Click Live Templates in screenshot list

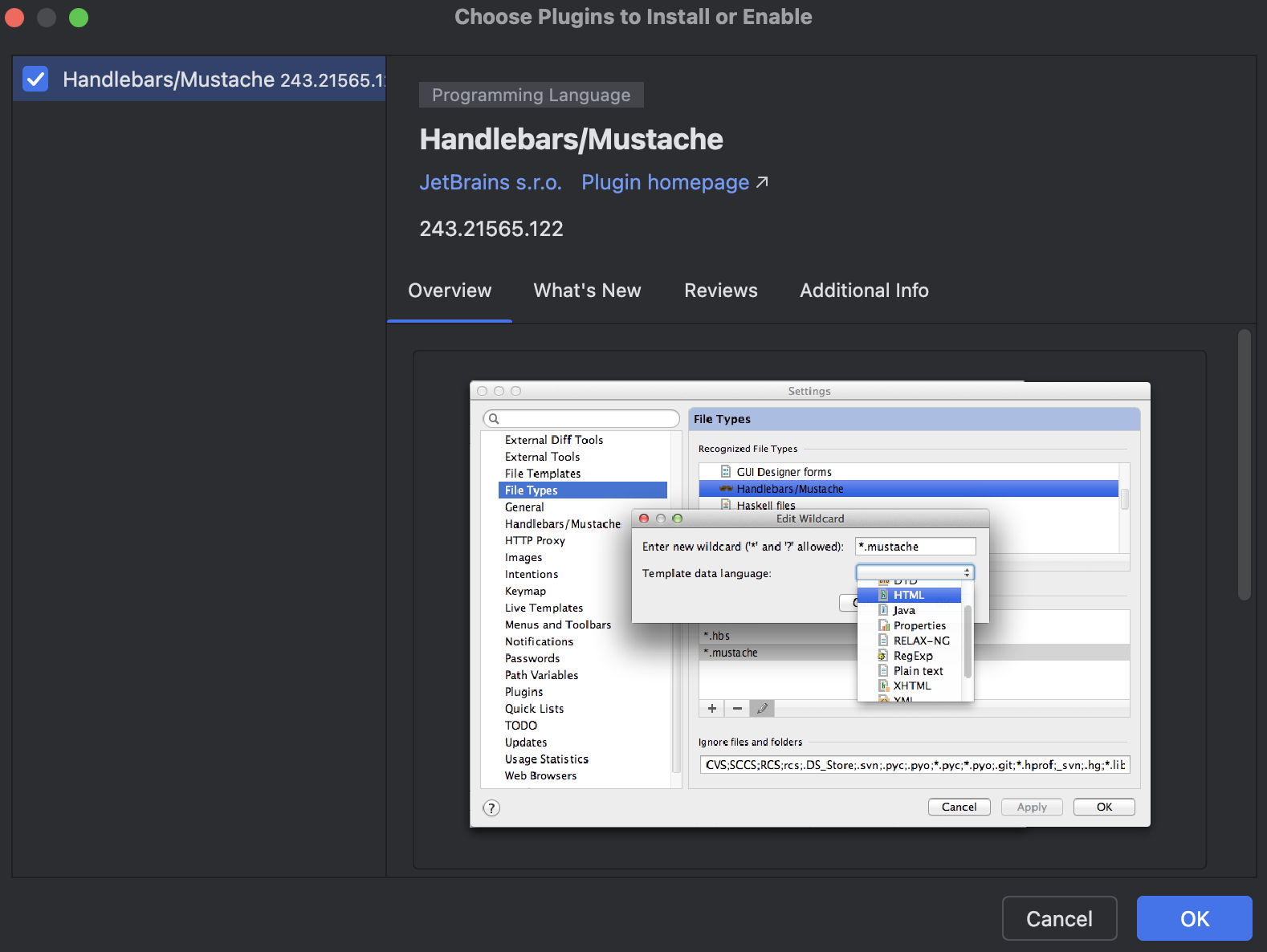[x=544, y=608]
